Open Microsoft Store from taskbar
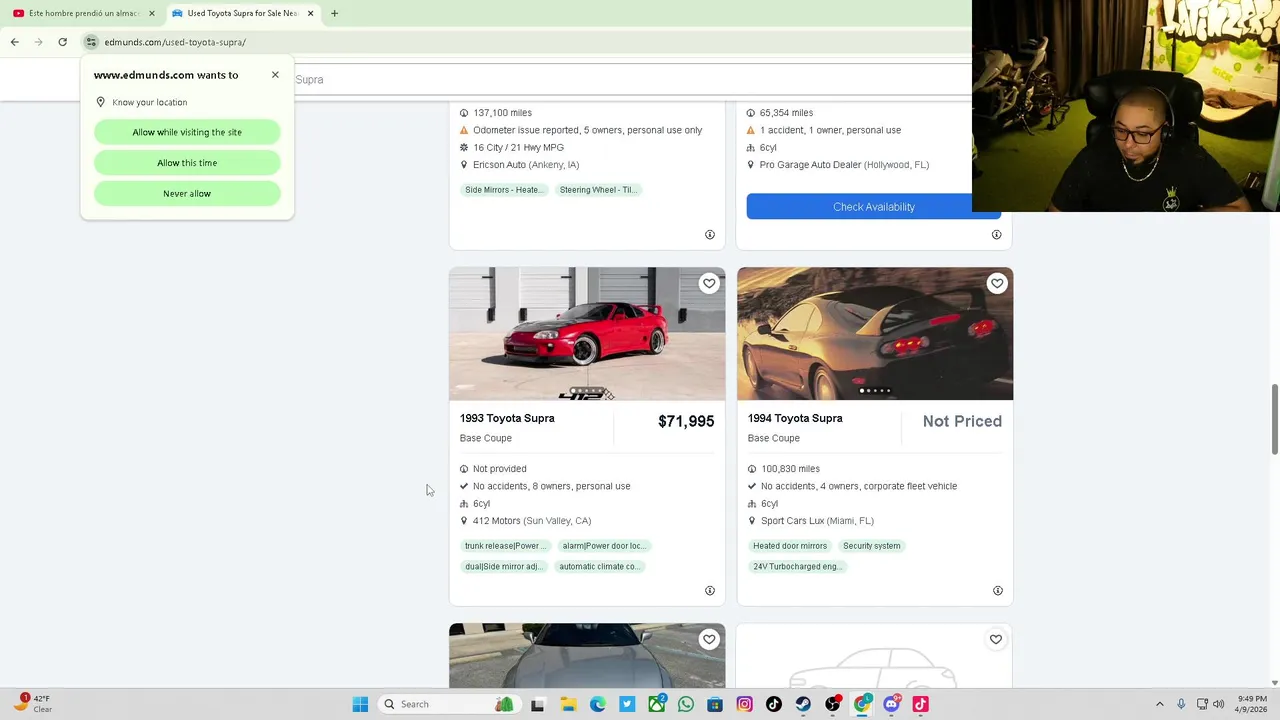The width and height of the screenshot is (1280, 720). point(715,704)
